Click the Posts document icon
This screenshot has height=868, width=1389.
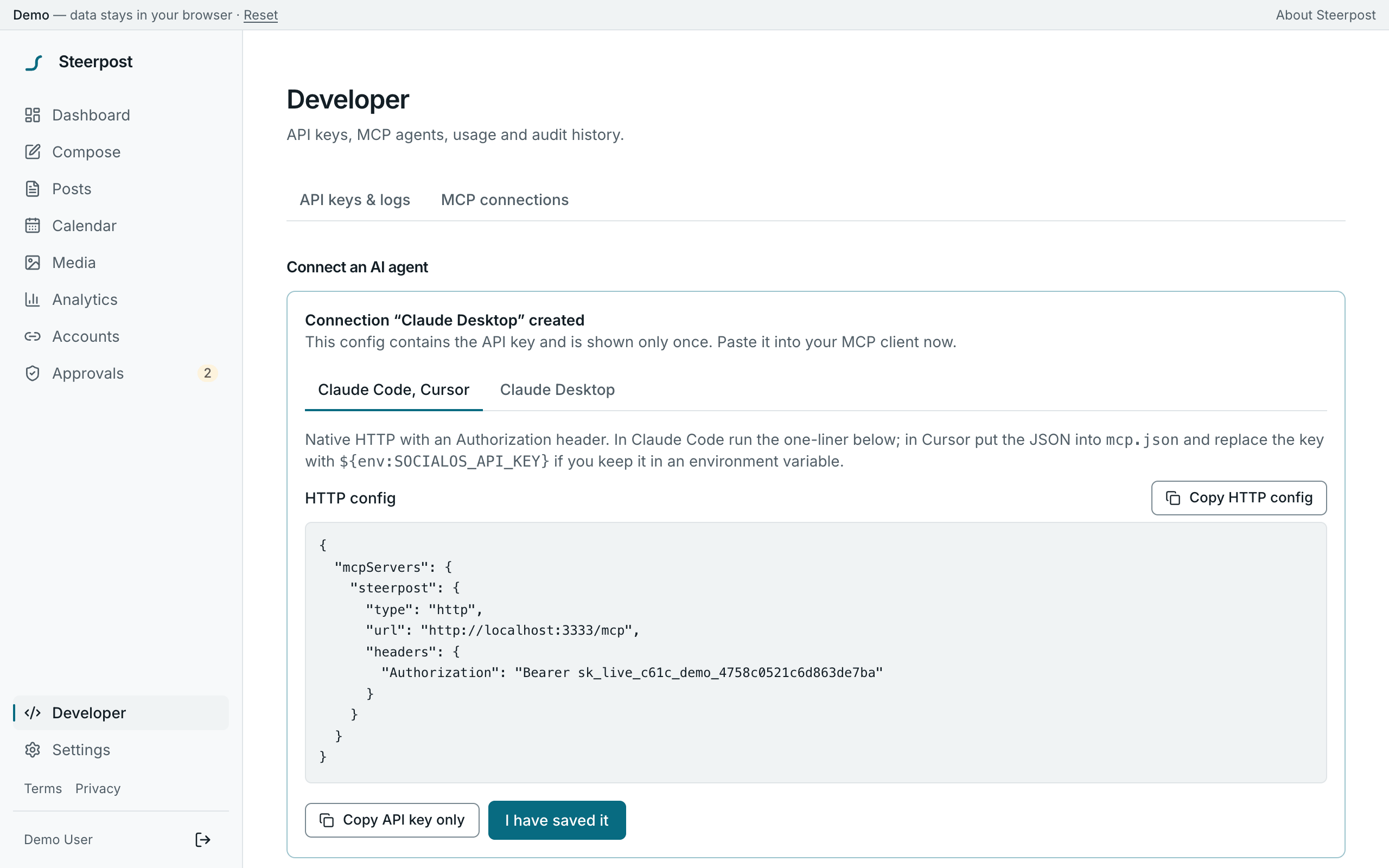33,189
